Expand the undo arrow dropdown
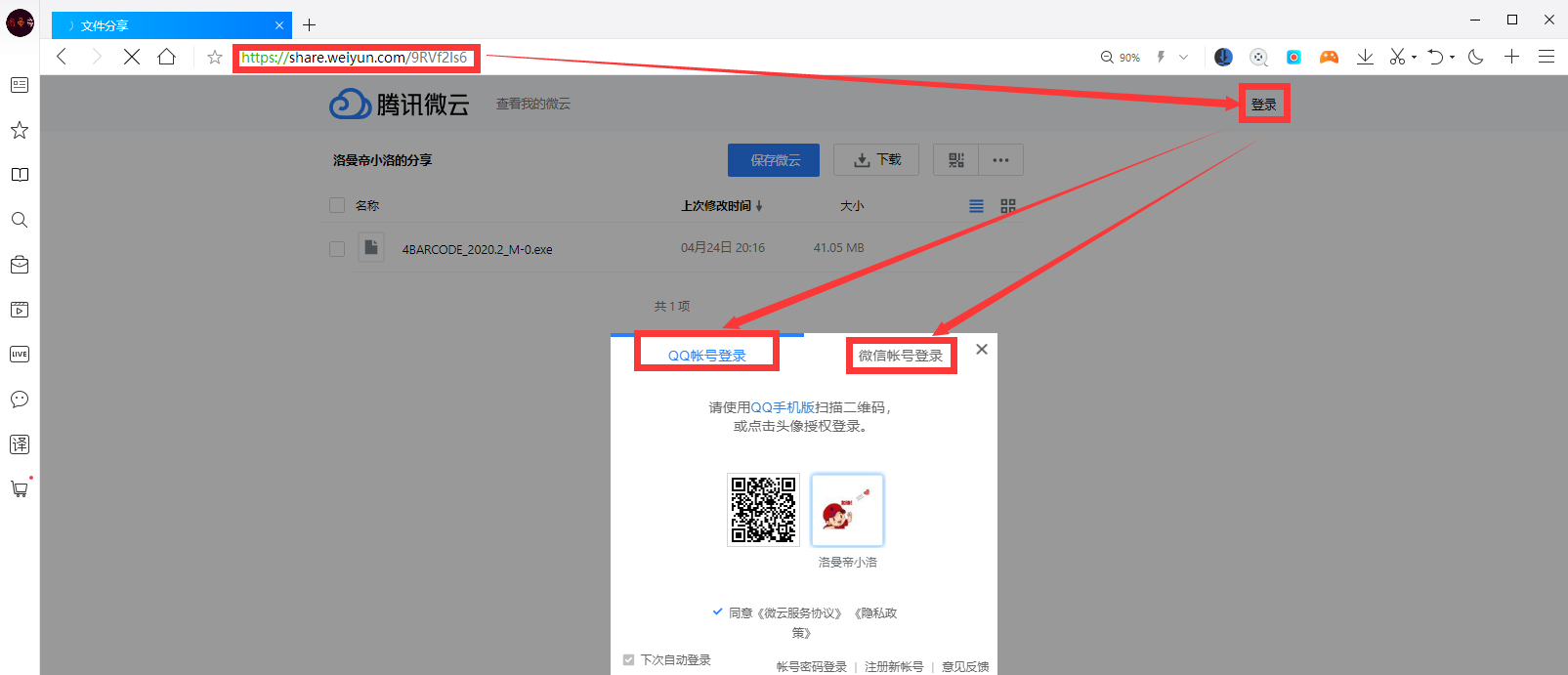The image size is (1568, 675). (1452, 58)
